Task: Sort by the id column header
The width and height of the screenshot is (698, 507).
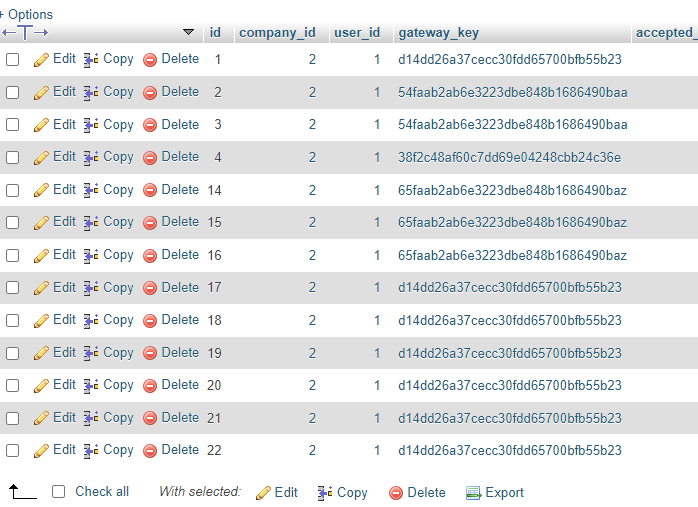Action: point(215,32)
